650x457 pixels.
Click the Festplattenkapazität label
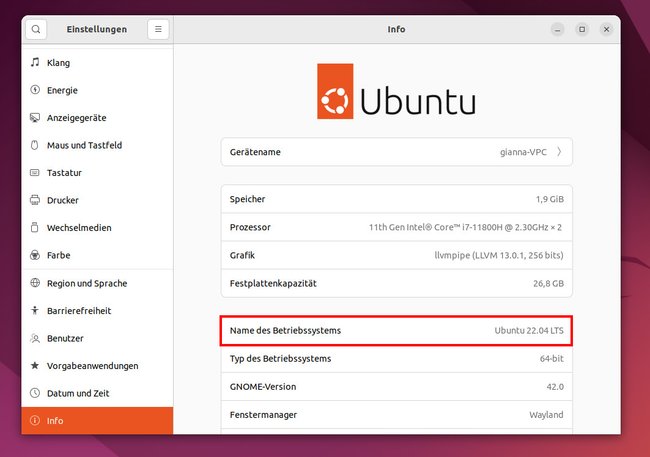[273, 284]
